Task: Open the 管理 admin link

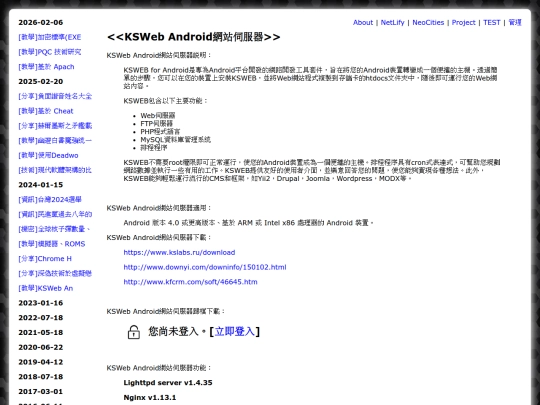Action: click(515, 22)
